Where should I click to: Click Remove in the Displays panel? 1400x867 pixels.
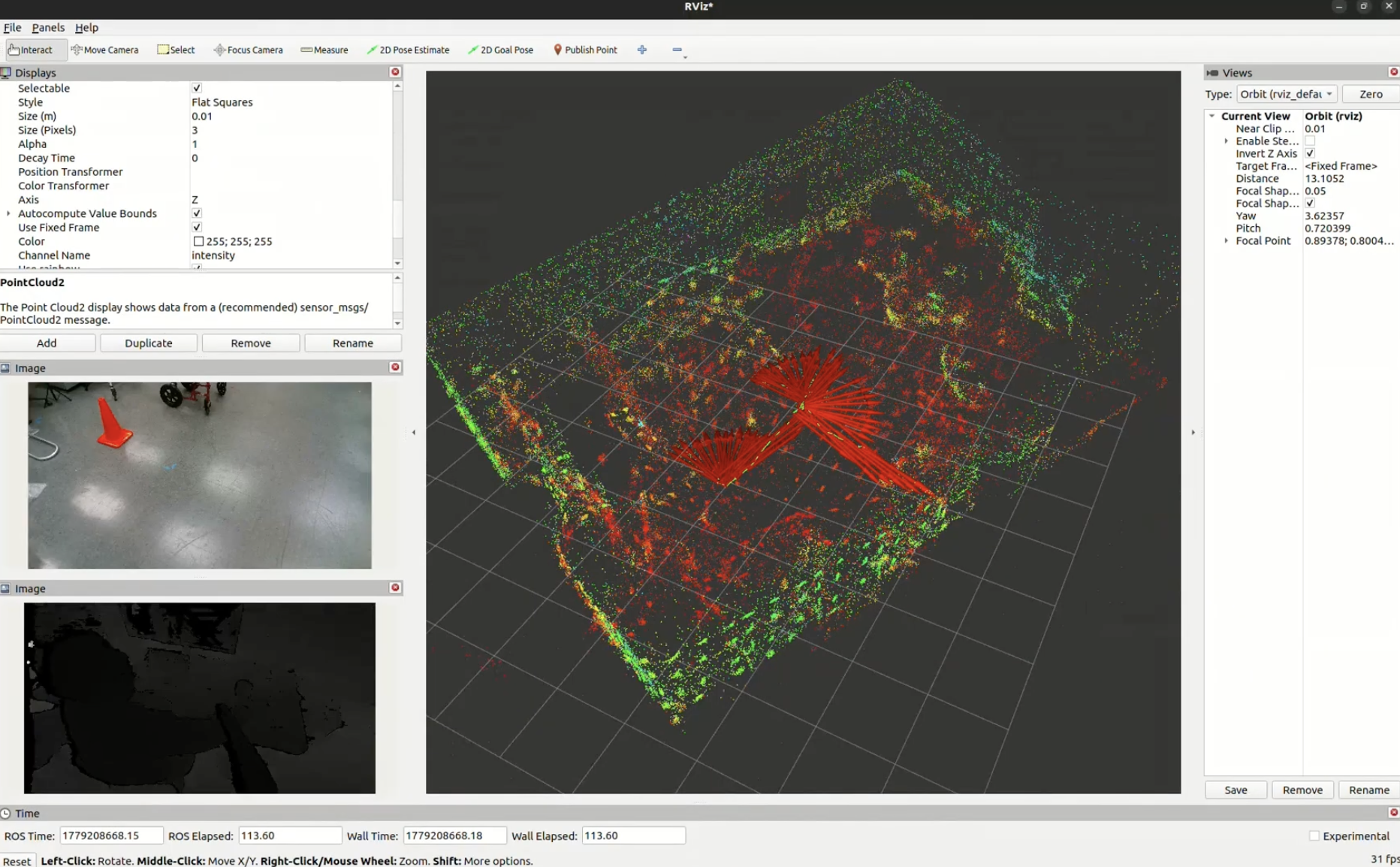(251, 343)
